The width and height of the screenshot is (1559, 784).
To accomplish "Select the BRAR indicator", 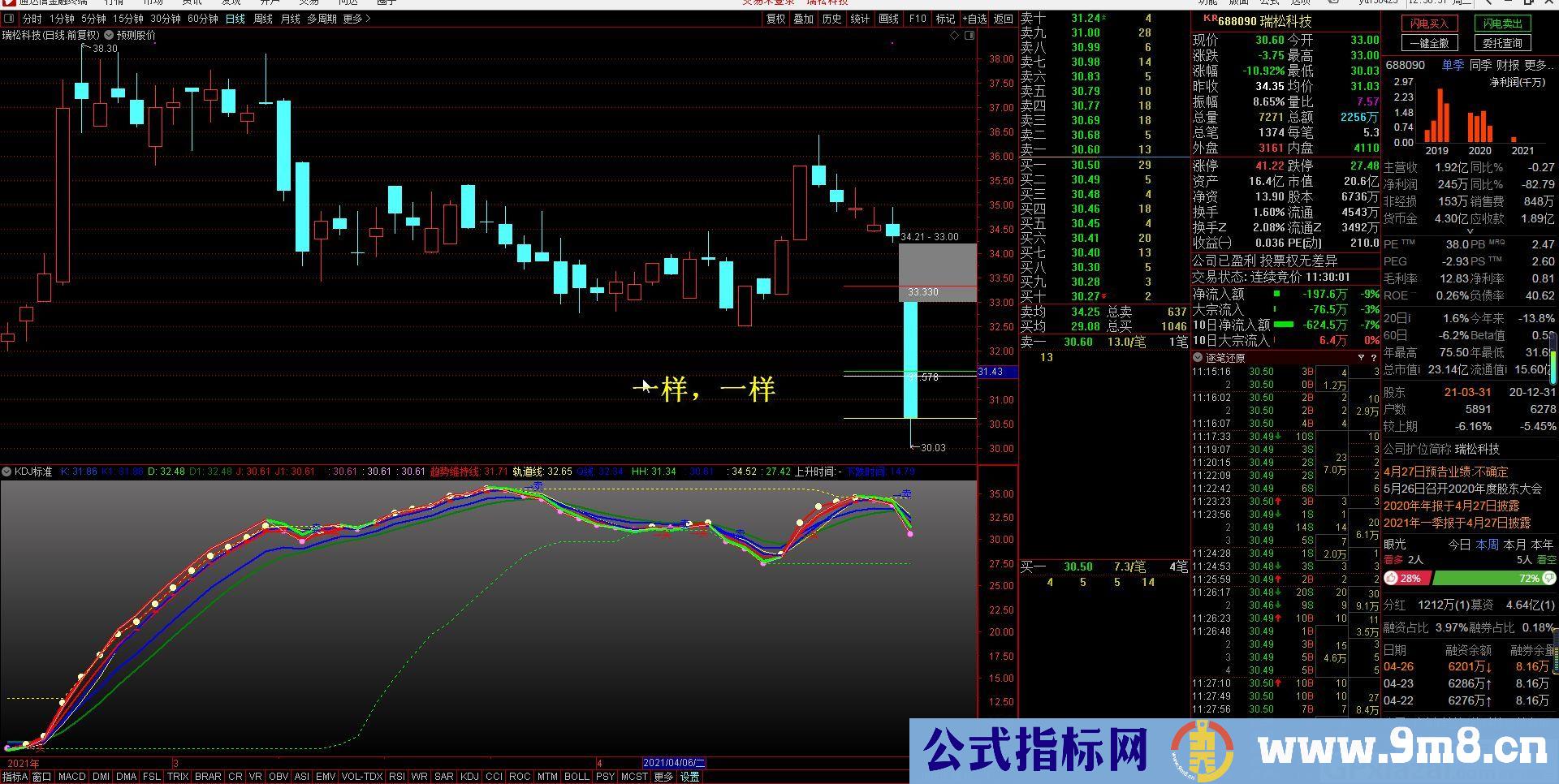I will coord(208,777).
